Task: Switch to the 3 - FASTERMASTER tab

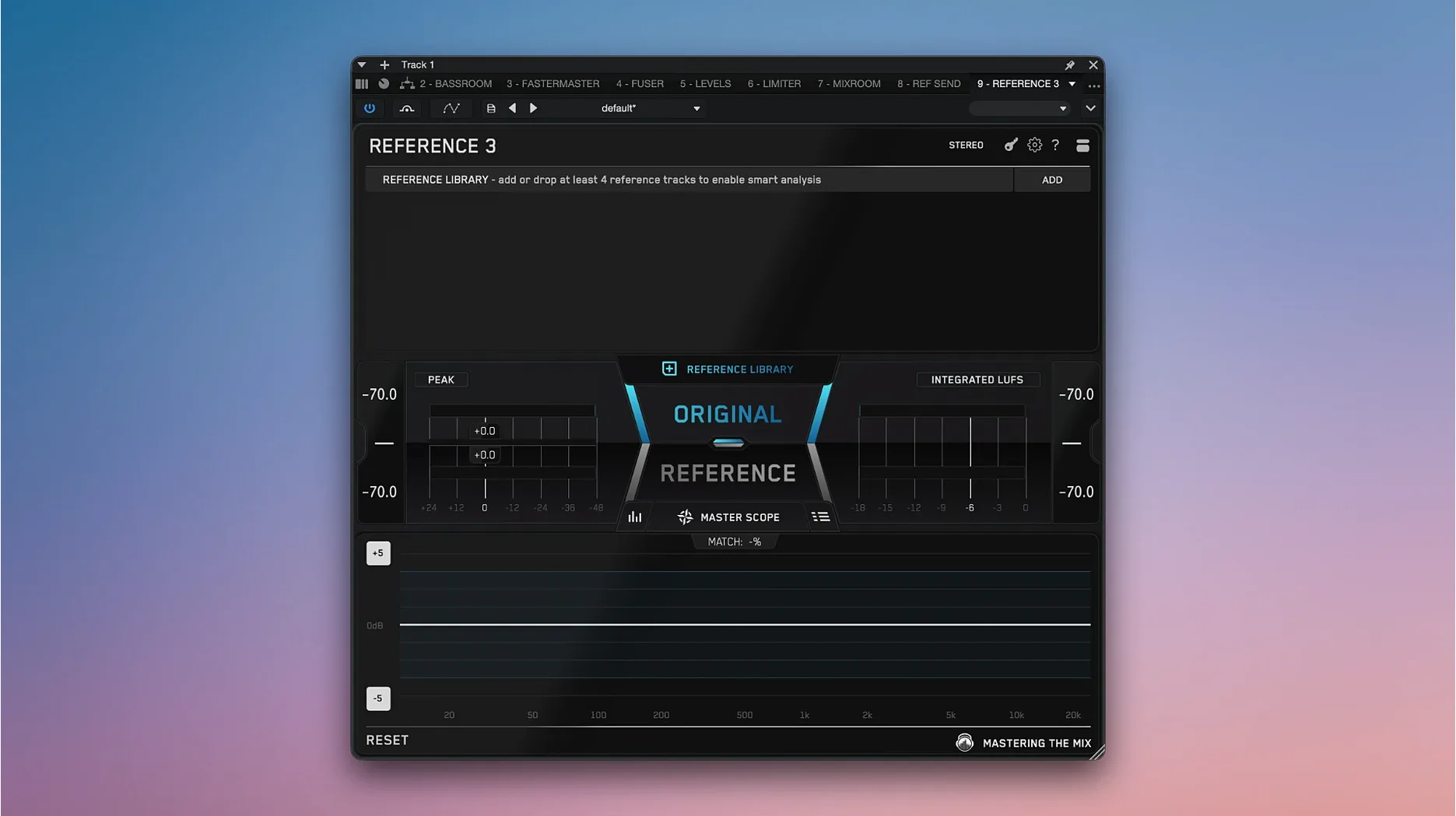Action: coord(553,84)
